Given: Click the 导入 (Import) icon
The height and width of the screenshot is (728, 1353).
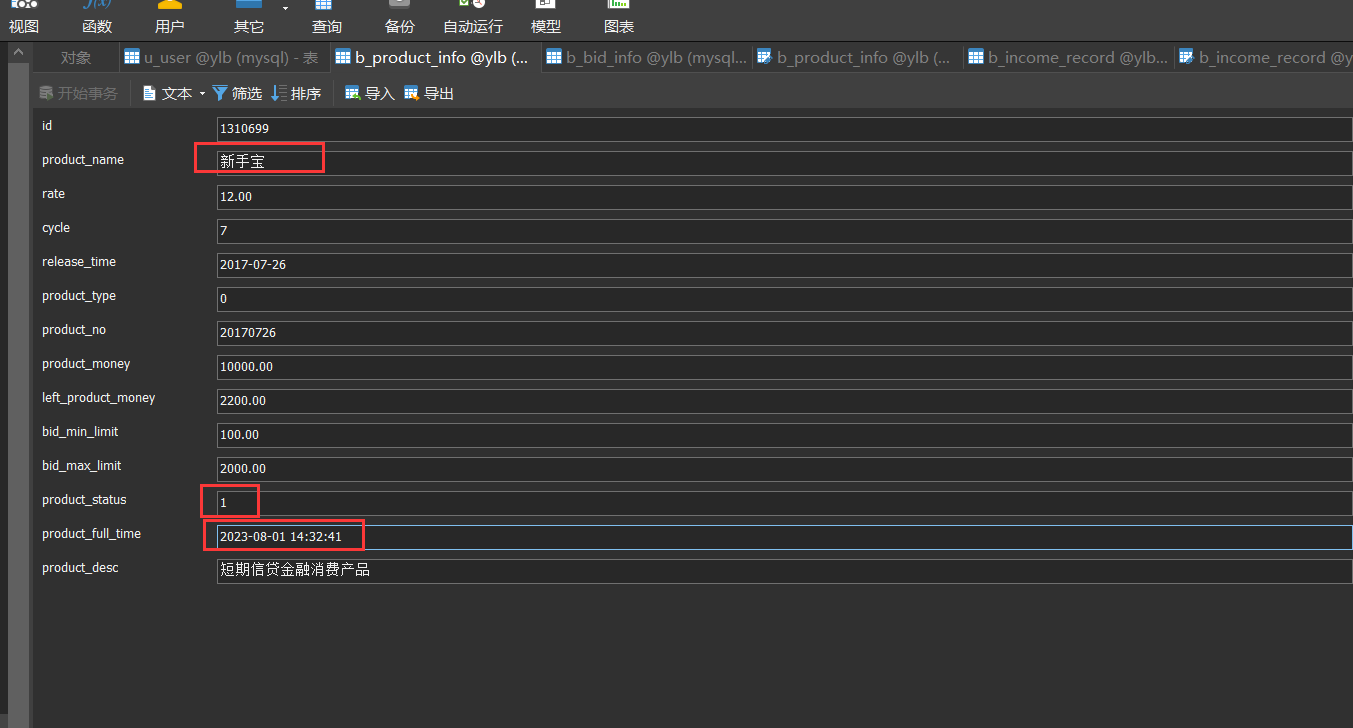Looking at the screenshot, I should coord(353,93).
